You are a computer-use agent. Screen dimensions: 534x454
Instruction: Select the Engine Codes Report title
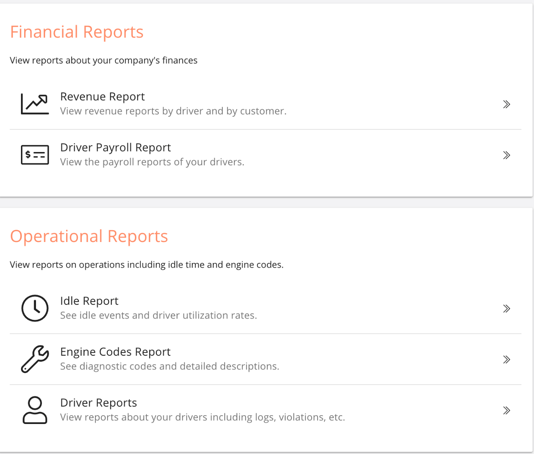point(115,352)
